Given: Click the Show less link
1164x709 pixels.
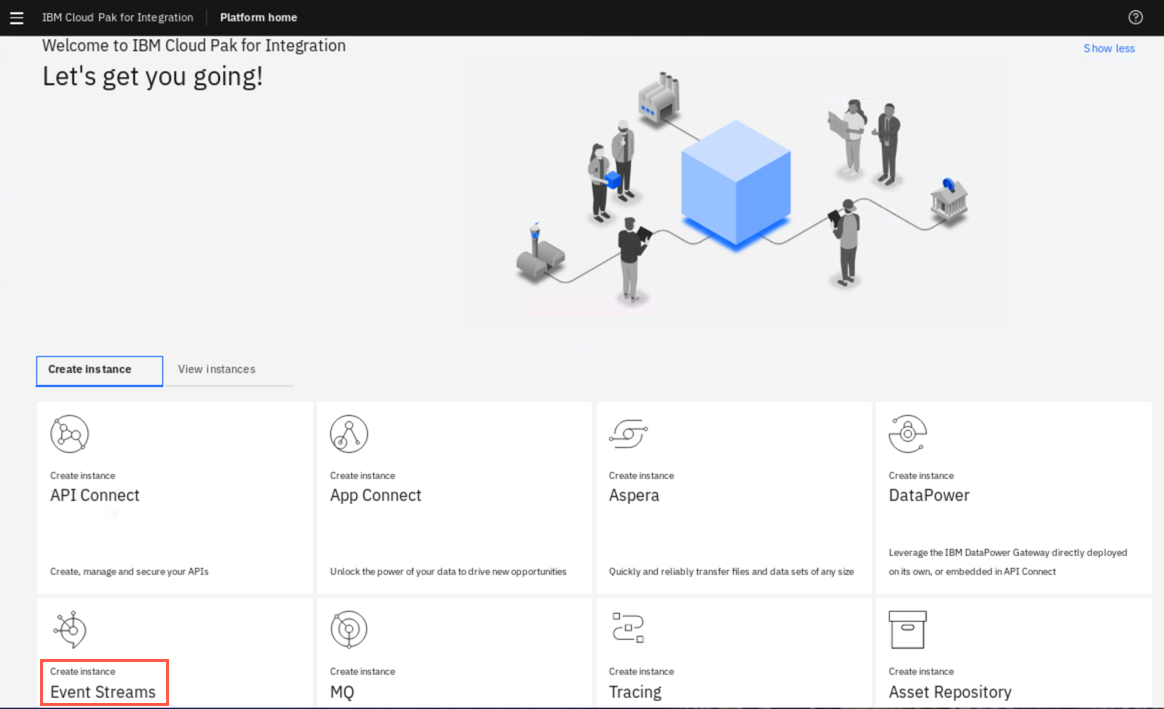Looking at the screenshot, I should pos(1109,48).
